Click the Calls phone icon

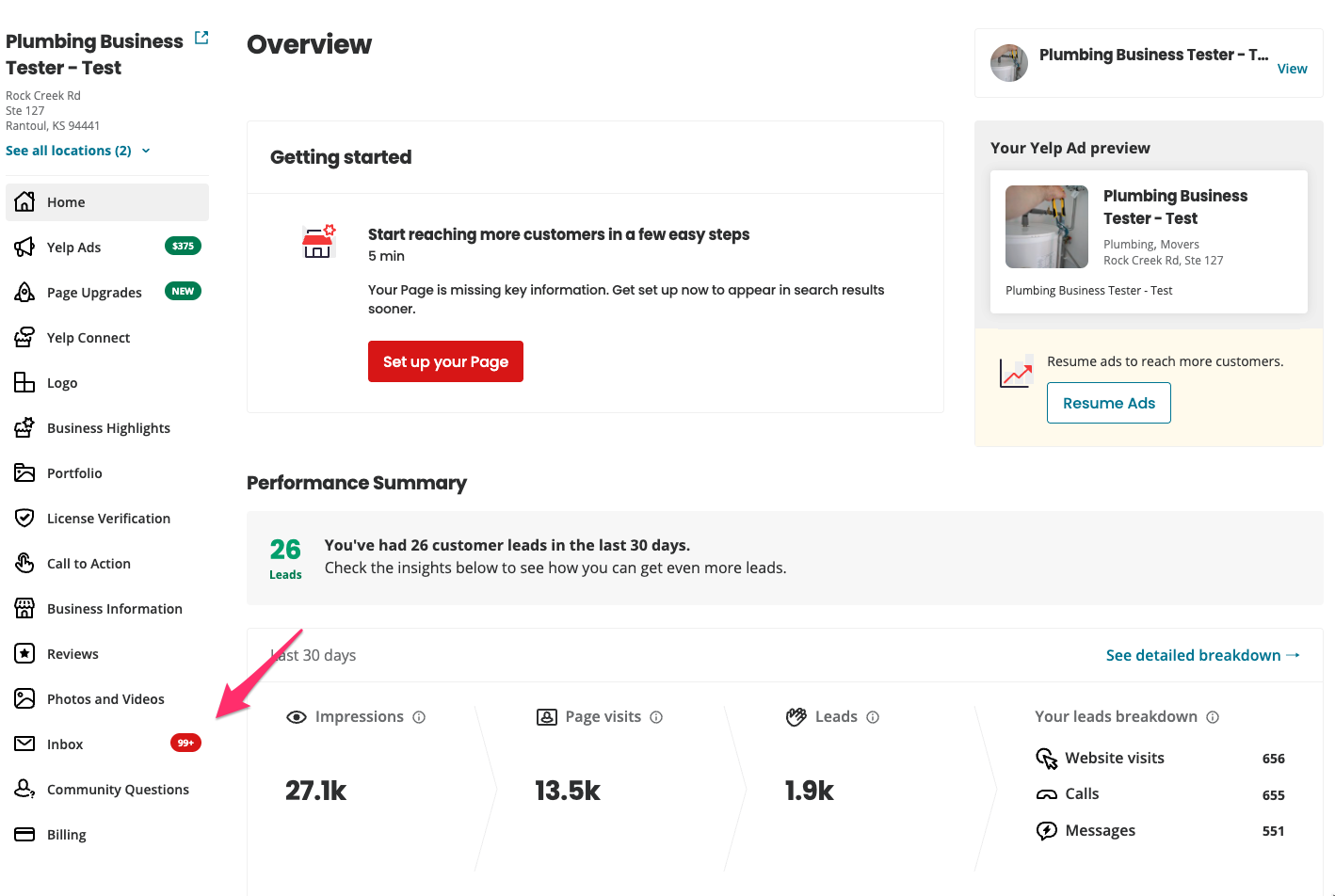tap(1047, 794)
